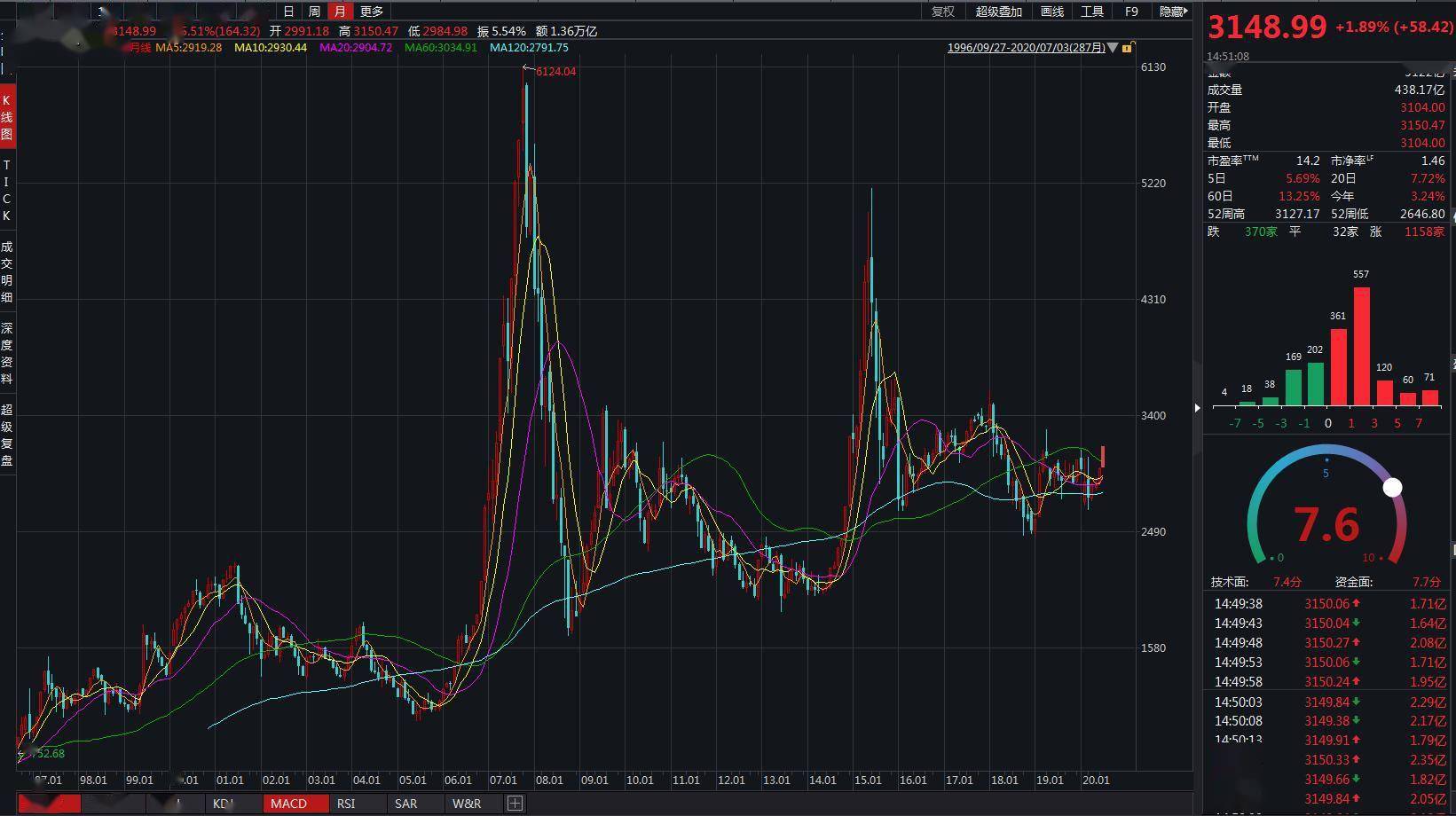Click the white gauge score knob
1456x816 pixels.
pyautogui.click(x=1392, y=487)
